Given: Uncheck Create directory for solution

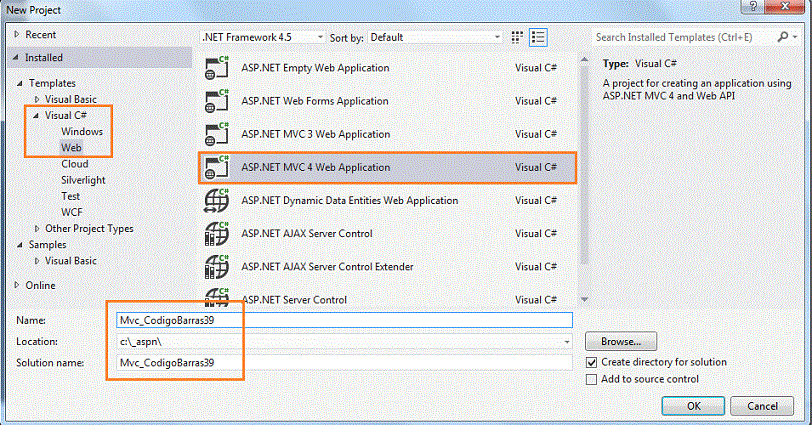Looking at the screenshot, I should pyautogui.click(x=591, y=362).
